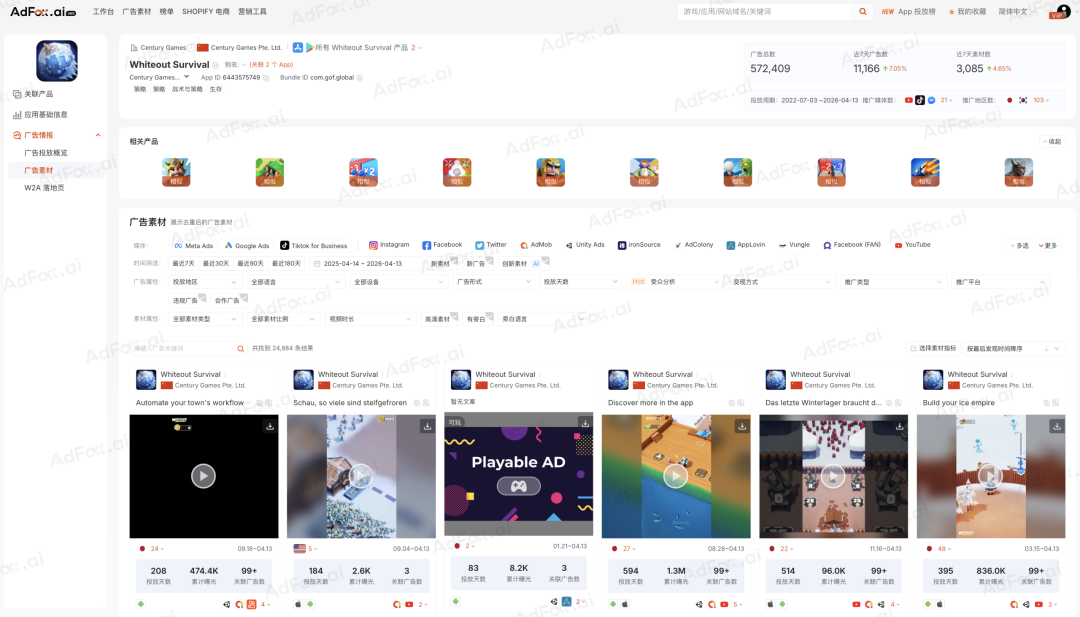This screenshot has height=617, width=1080.
Task: Open the 榜单 menu in top navigation
Action: (x=166, y=12)
